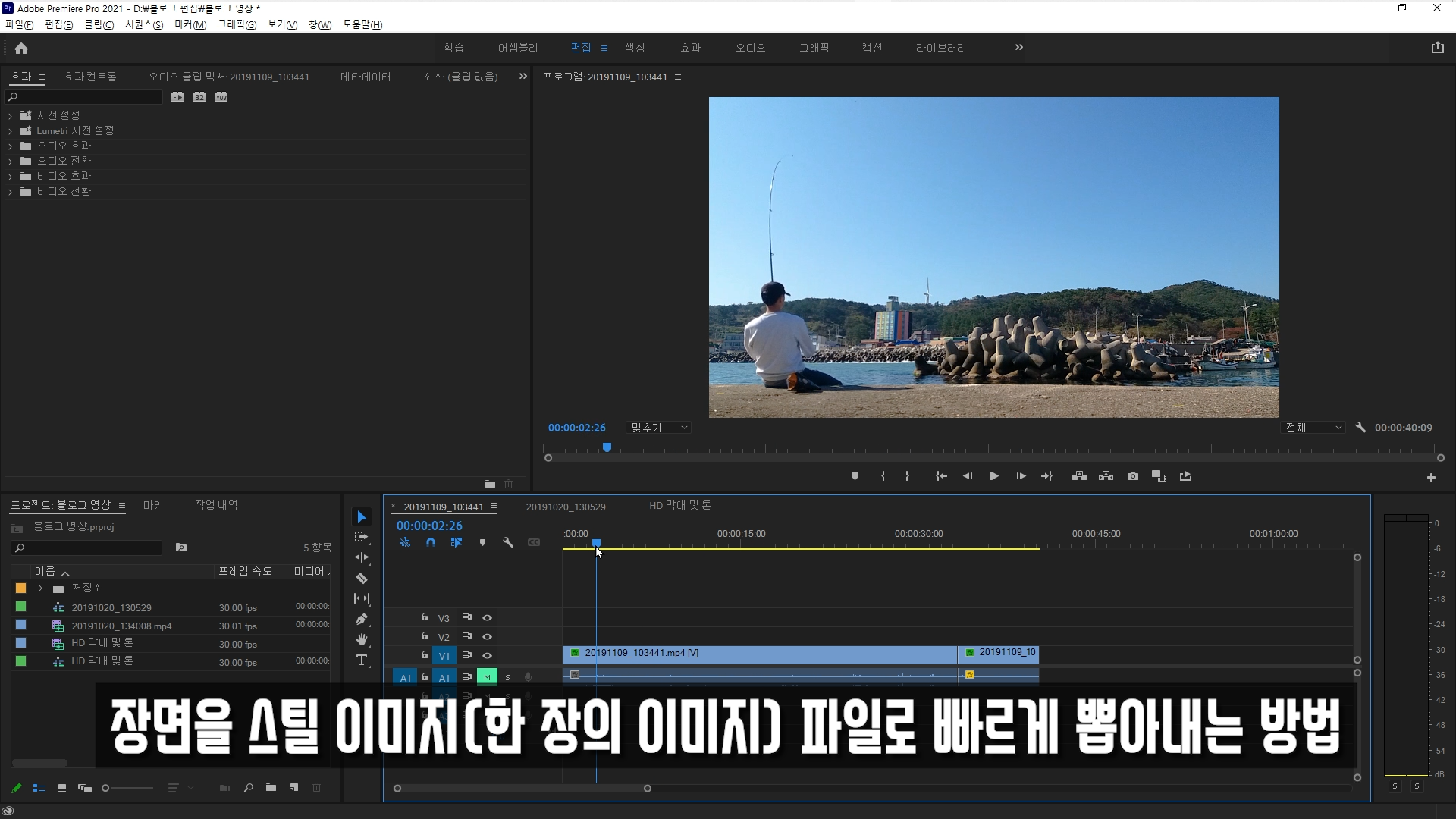Open the 효과 컨트롤 panel tab
The width and height of the screenshot is (1456, 819).
[90, 77]
